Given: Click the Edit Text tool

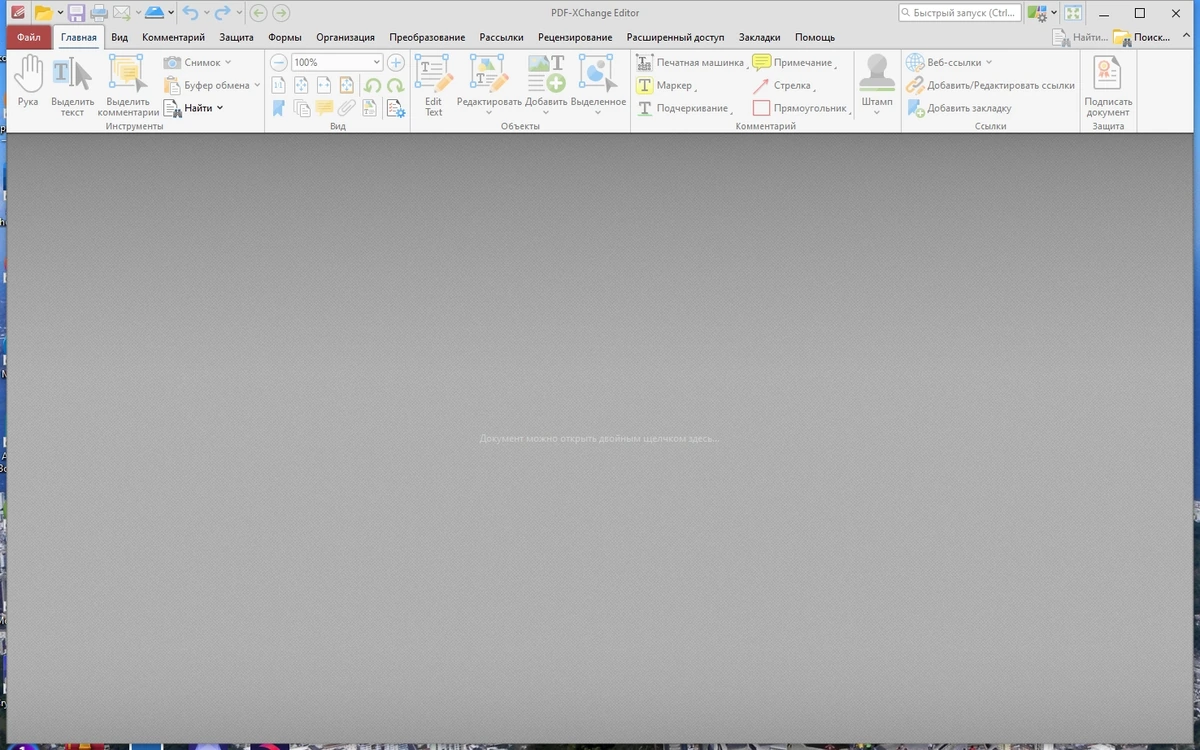Looking at the screenshot, I should pos(433,85).
